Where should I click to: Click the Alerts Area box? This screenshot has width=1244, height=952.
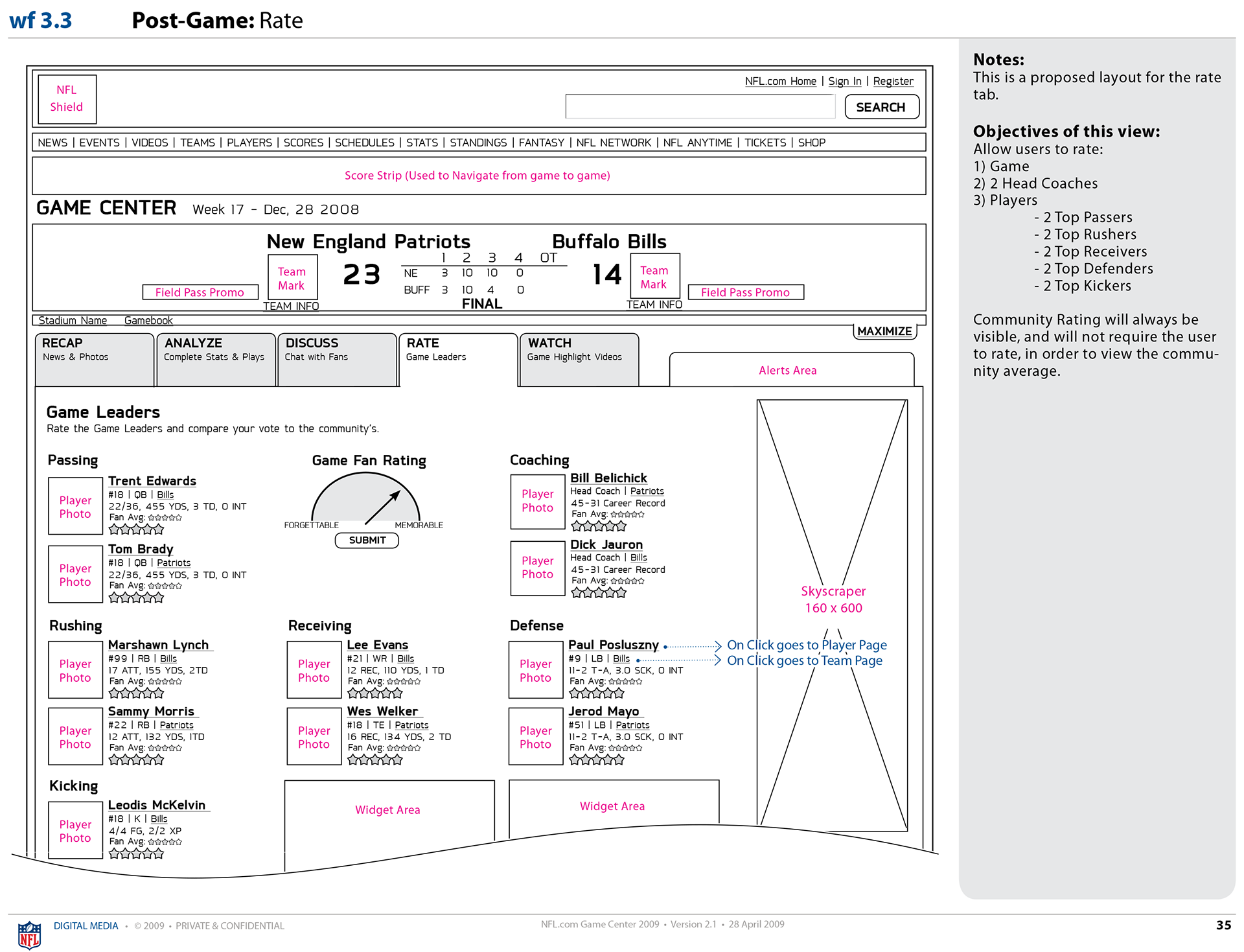pyautogui.click(x=791, y=370)
